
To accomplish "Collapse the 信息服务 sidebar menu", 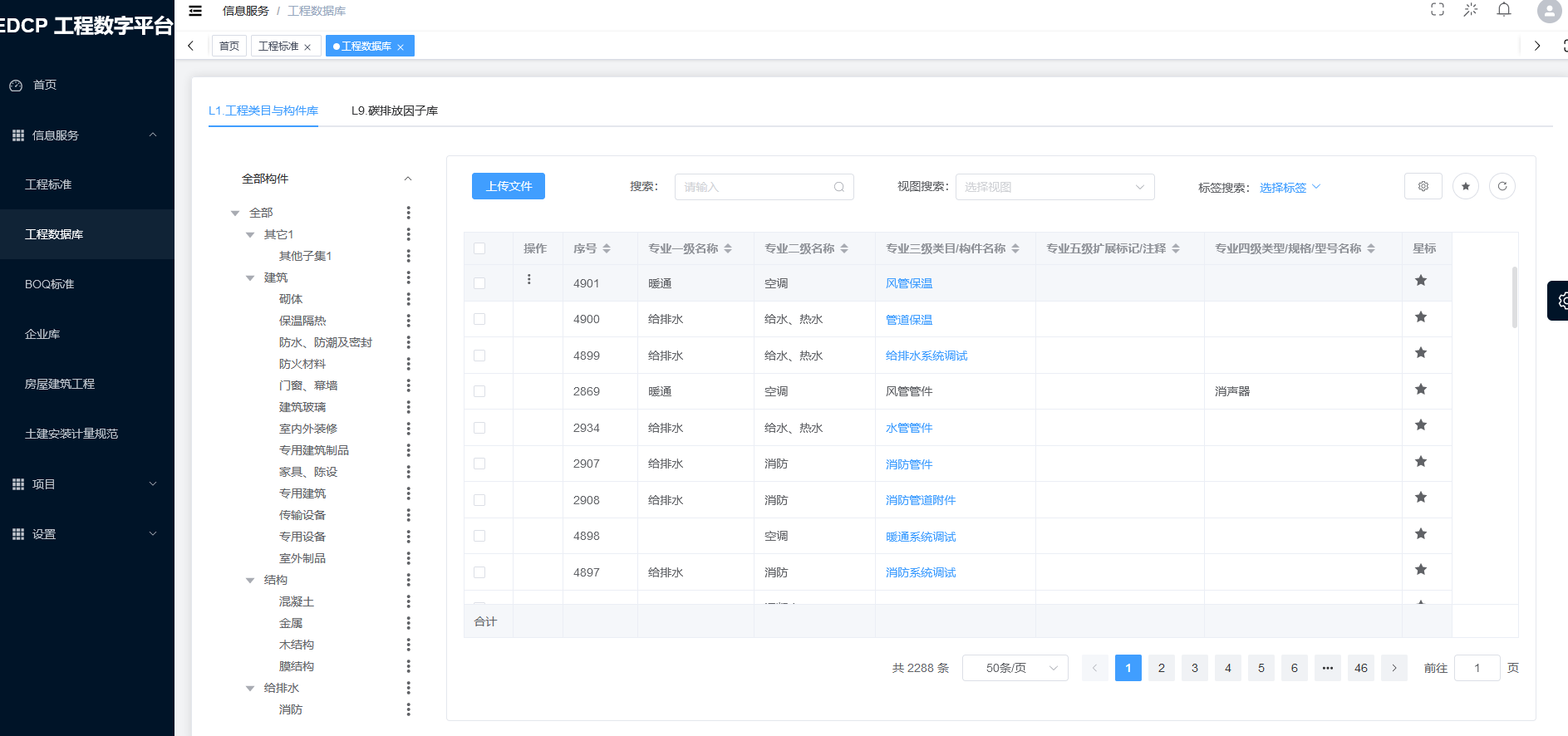I will point(86,135).
